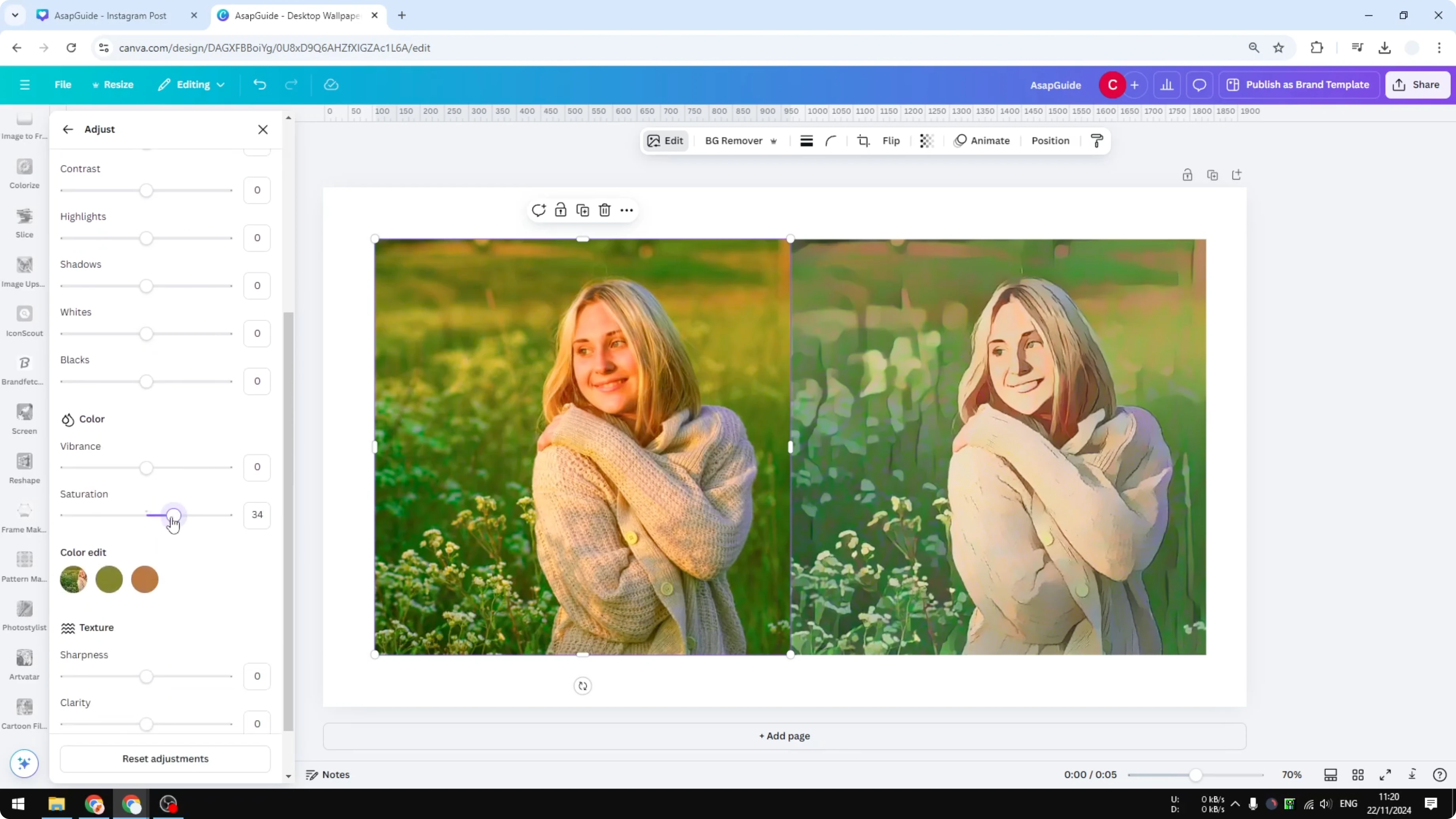This screenshot has height=819, width=1456.
Task: Click the Crop tool in the toolbar
Action: tap(863, 141)
